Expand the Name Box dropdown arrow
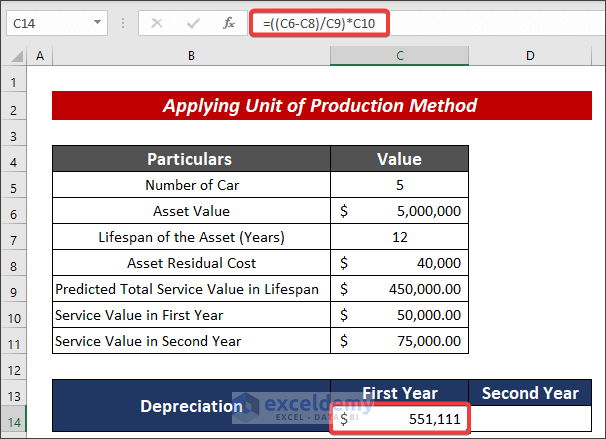 97,22
